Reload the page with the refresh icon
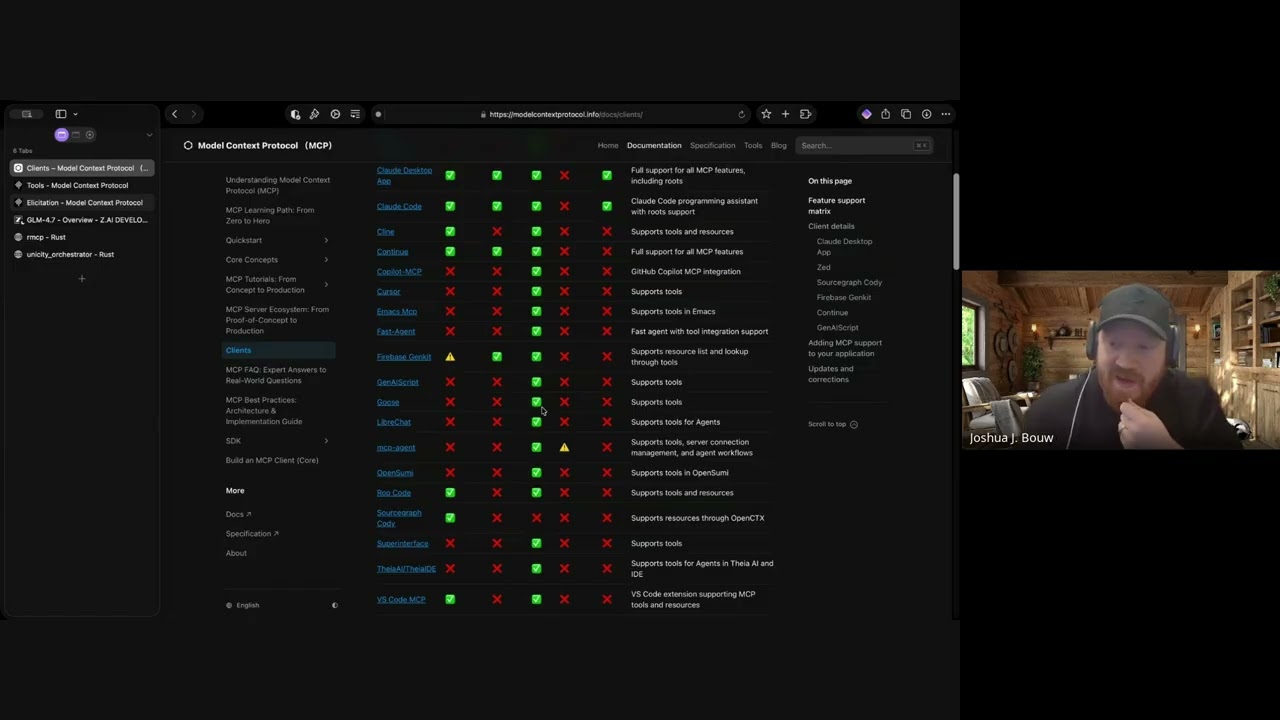The height and width of the screenshot is (720, 1280). (x=741, y=114)
